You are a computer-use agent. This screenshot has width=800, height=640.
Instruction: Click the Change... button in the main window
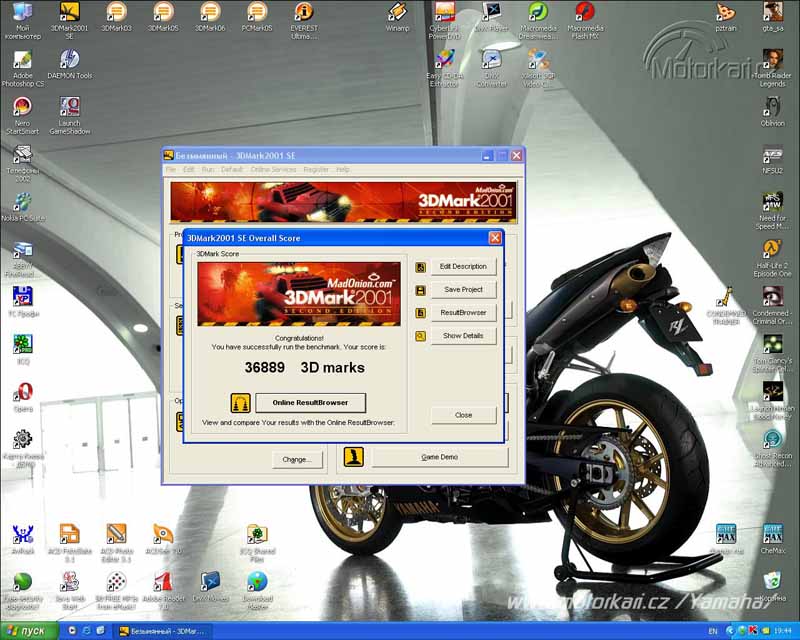point(297,459)
